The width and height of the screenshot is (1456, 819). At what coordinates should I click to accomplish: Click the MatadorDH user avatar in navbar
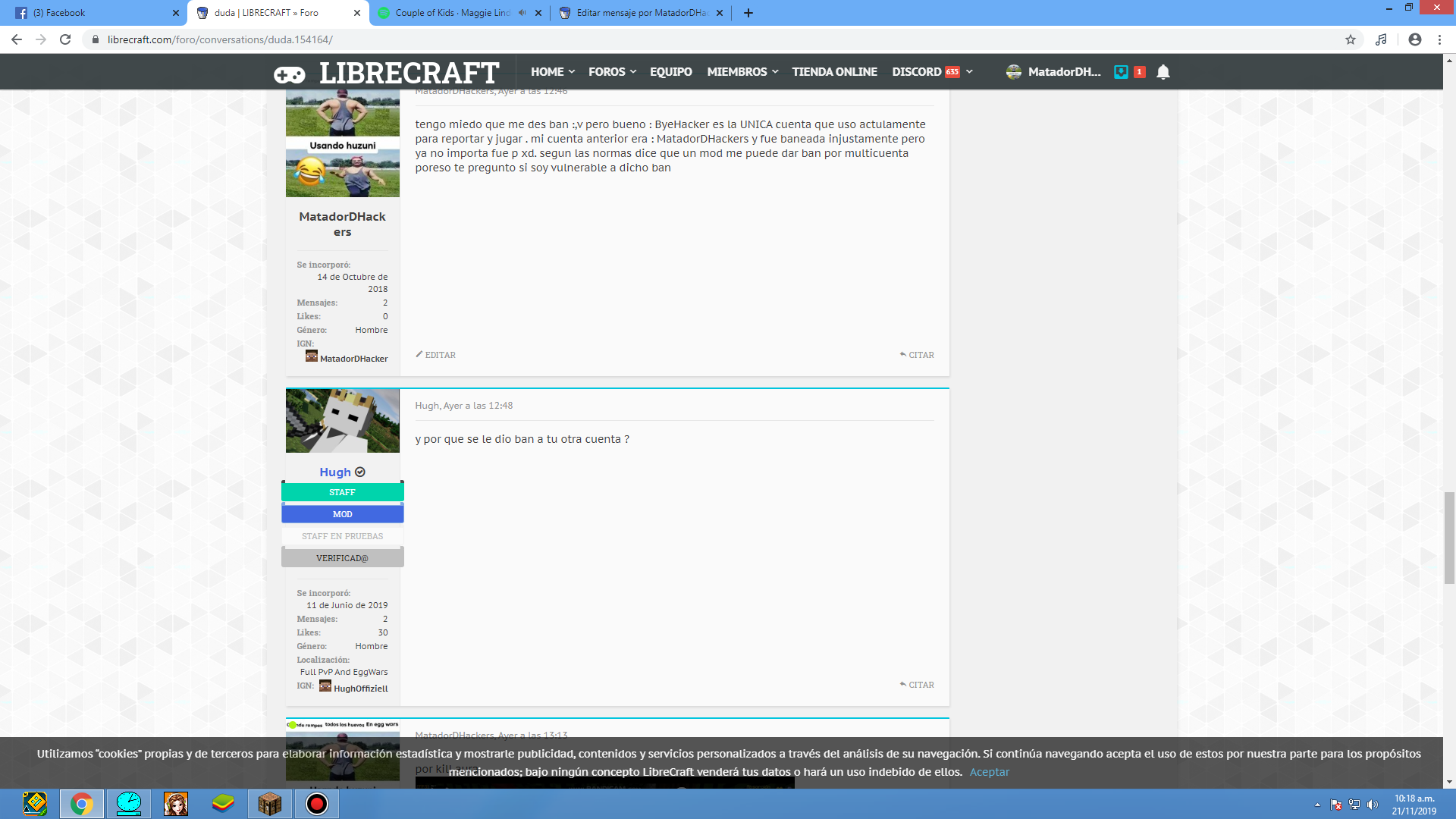1014,72
